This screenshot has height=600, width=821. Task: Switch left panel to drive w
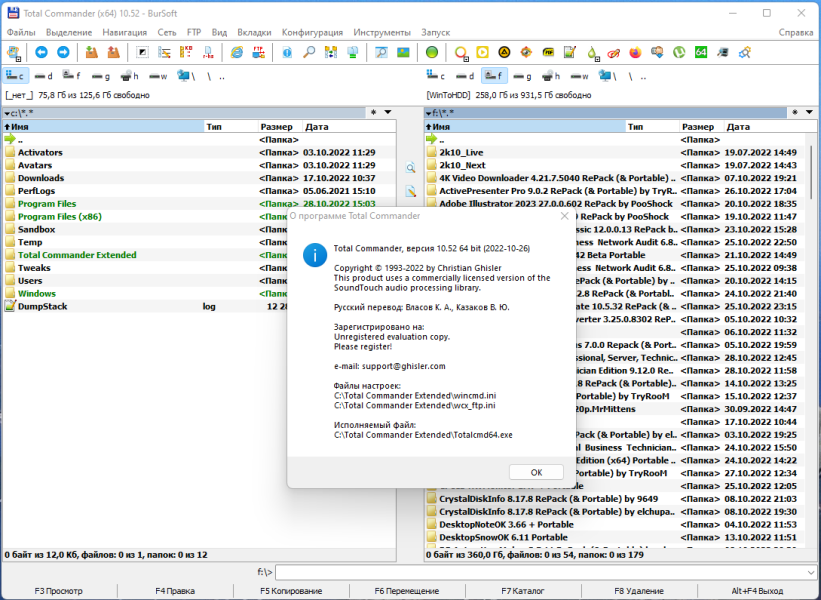(158, 76)
